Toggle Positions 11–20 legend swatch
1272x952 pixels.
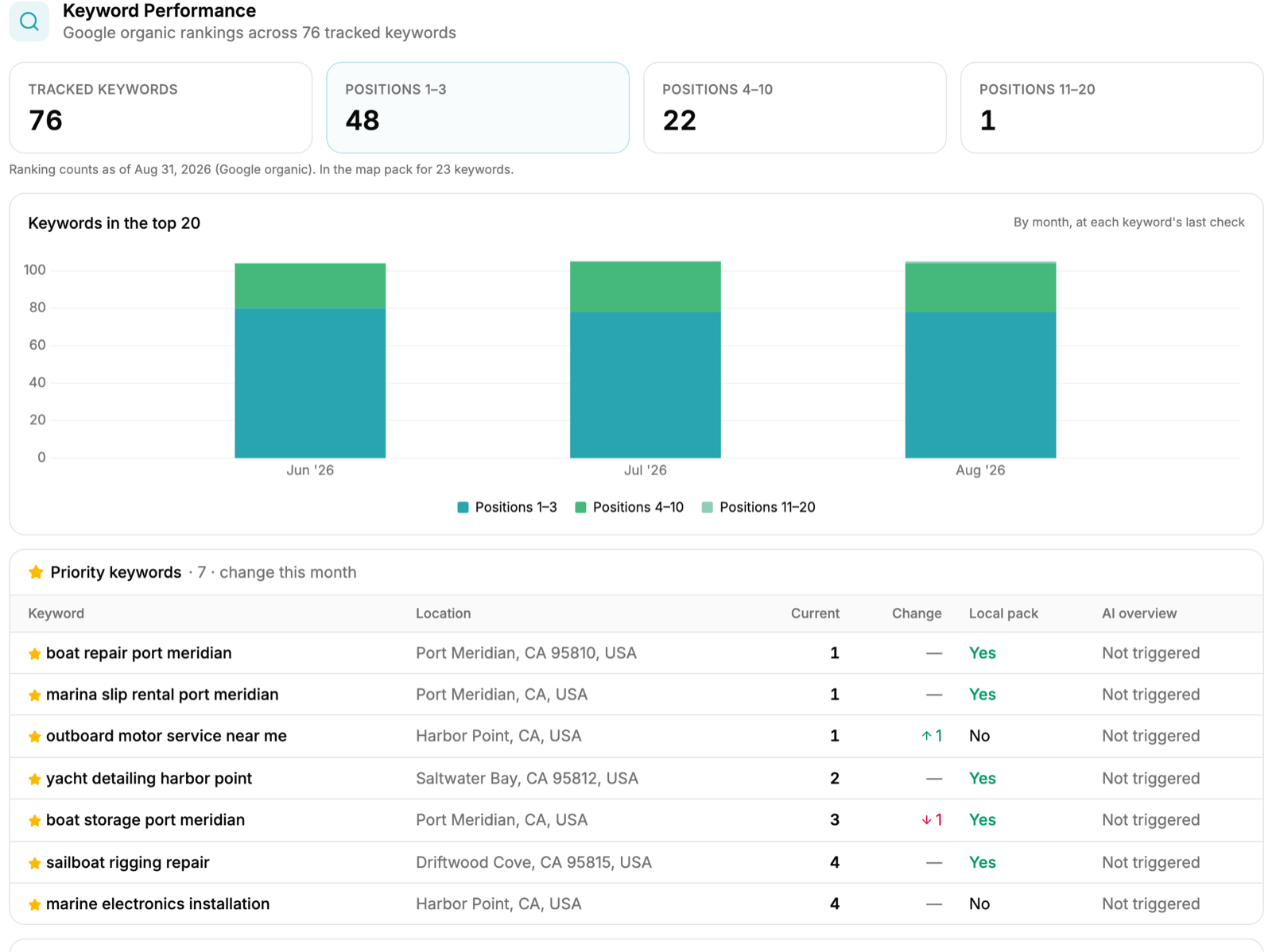click(x=708, y=507)
